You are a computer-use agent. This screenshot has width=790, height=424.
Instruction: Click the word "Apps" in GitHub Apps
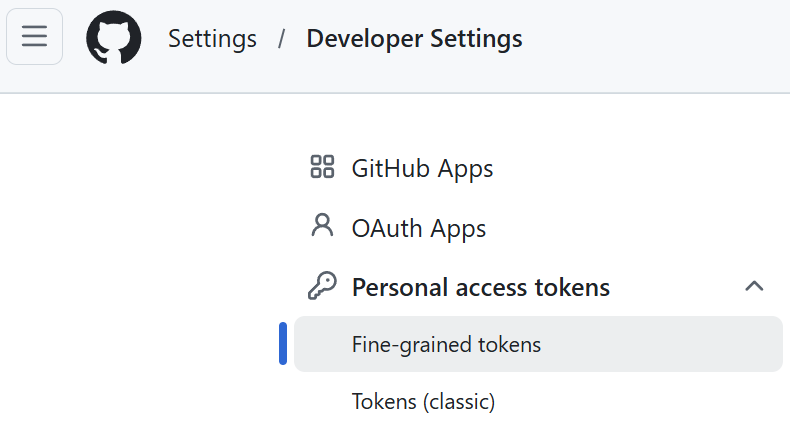466,169
